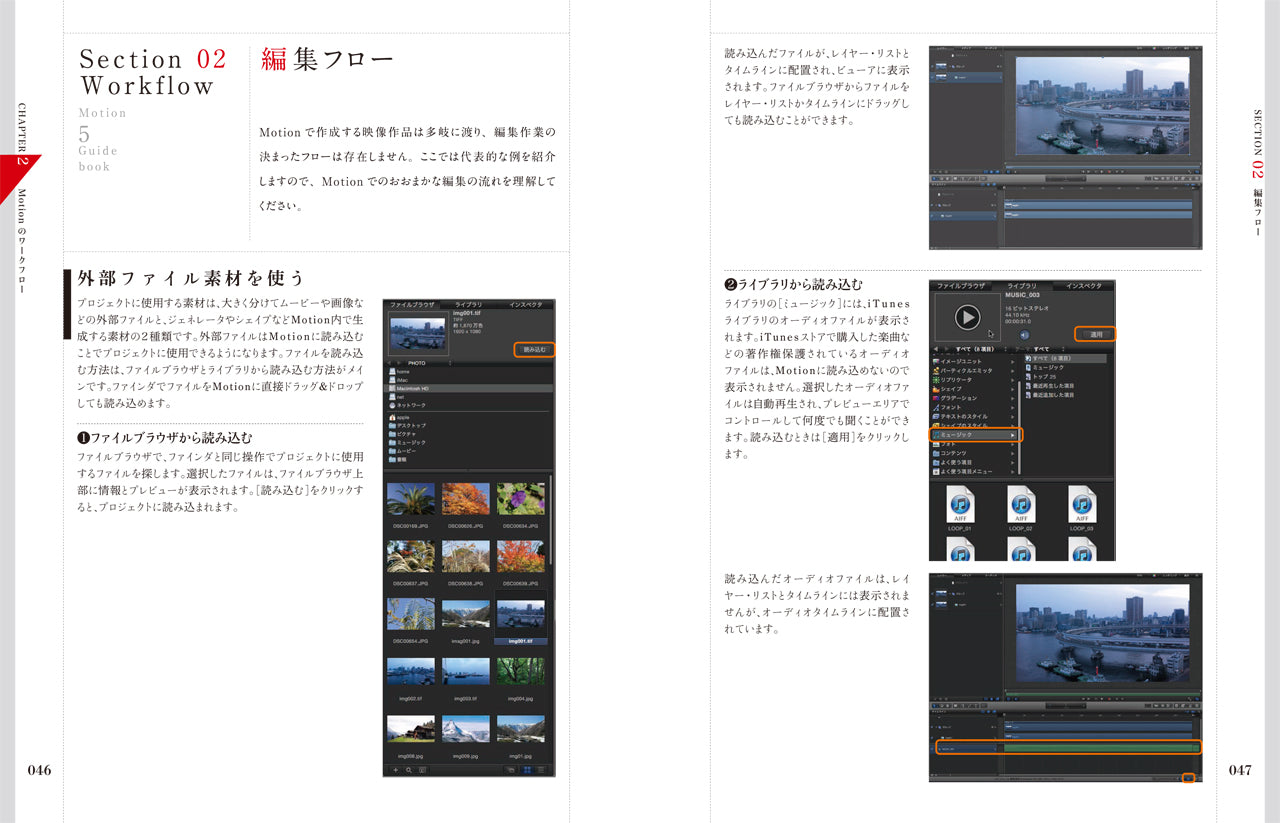This screenshot has width=1280, height=823.
Task: Select the ミュージック playlist in right column
Action: (1065, 367)
